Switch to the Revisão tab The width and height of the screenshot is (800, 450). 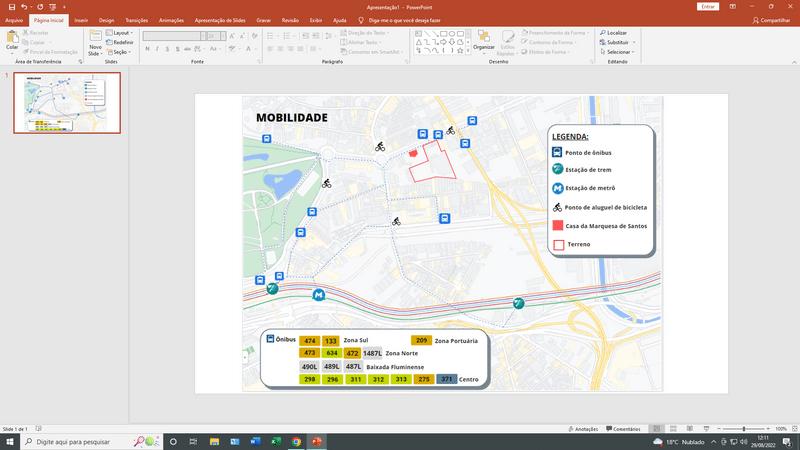click(x=290, y=20)
